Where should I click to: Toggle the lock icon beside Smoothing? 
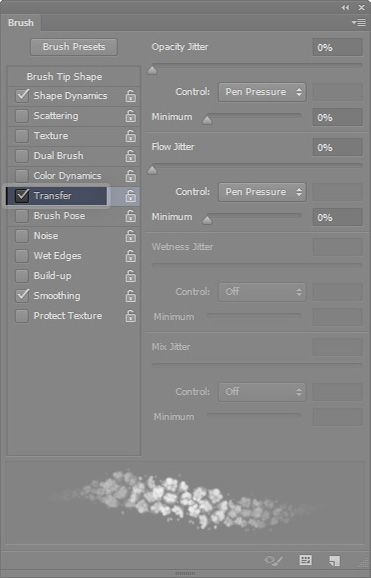(131, 296)
